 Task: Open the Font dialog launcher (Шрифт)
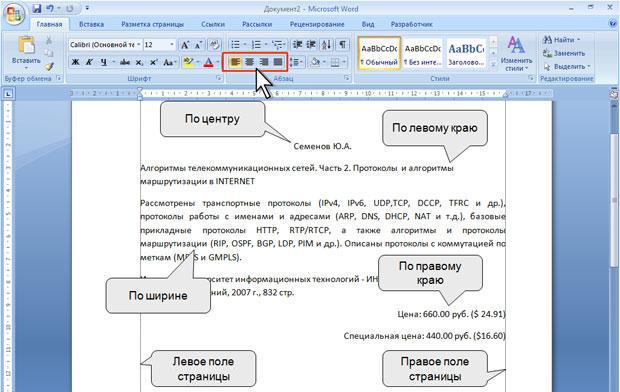click(x=219, y=78)
